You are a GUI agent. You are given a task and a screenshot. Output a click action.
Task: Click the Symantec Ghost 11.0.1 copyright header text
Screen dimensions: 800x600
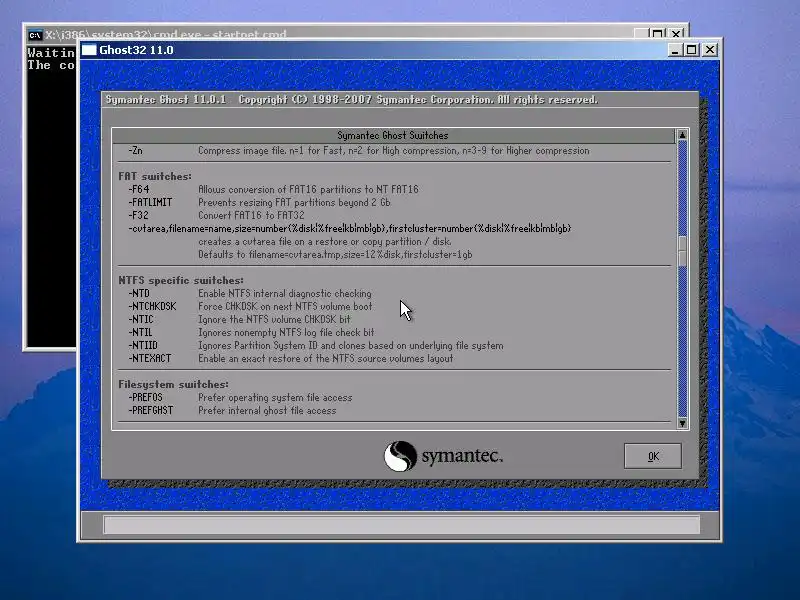pos(352,99)
